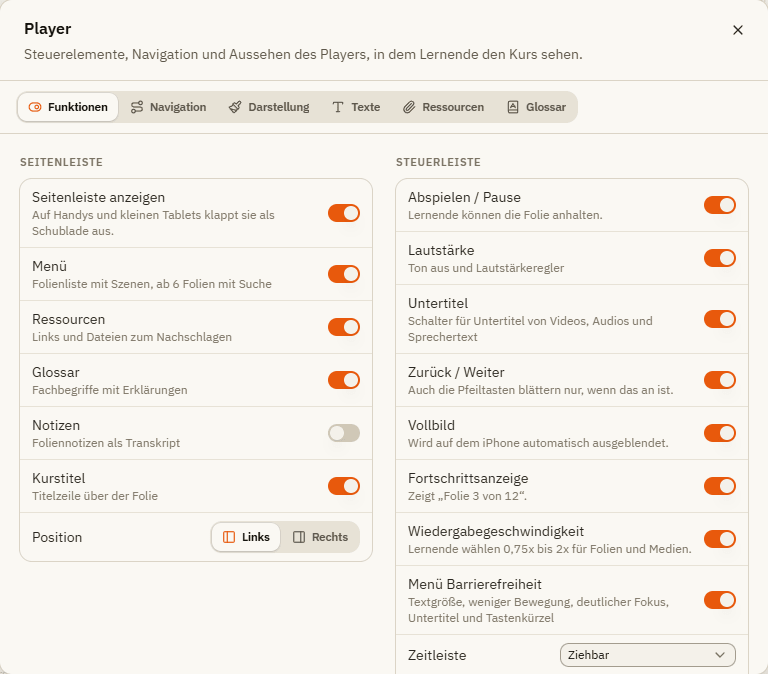The height and width of the screenshot is (674, 768).
Task: Turn off Wiedergabegeschwindigkeit switch
Action: point(720,539)
